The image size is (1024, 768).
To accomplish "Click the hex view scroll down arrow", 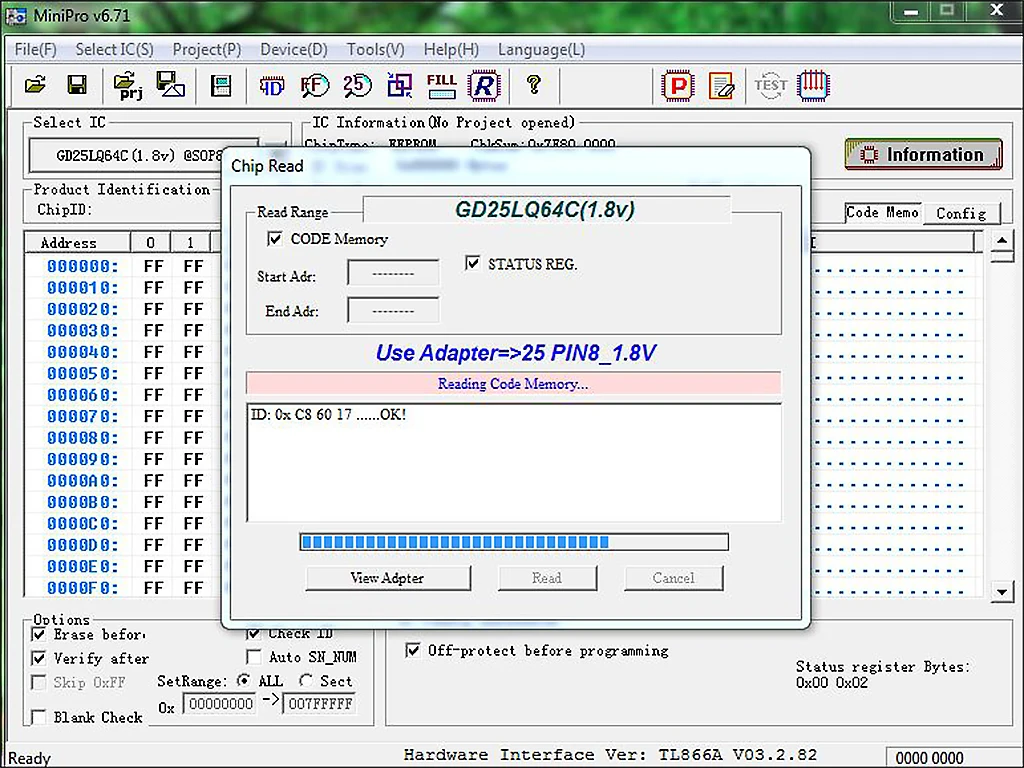I will tap(1002, 592).
